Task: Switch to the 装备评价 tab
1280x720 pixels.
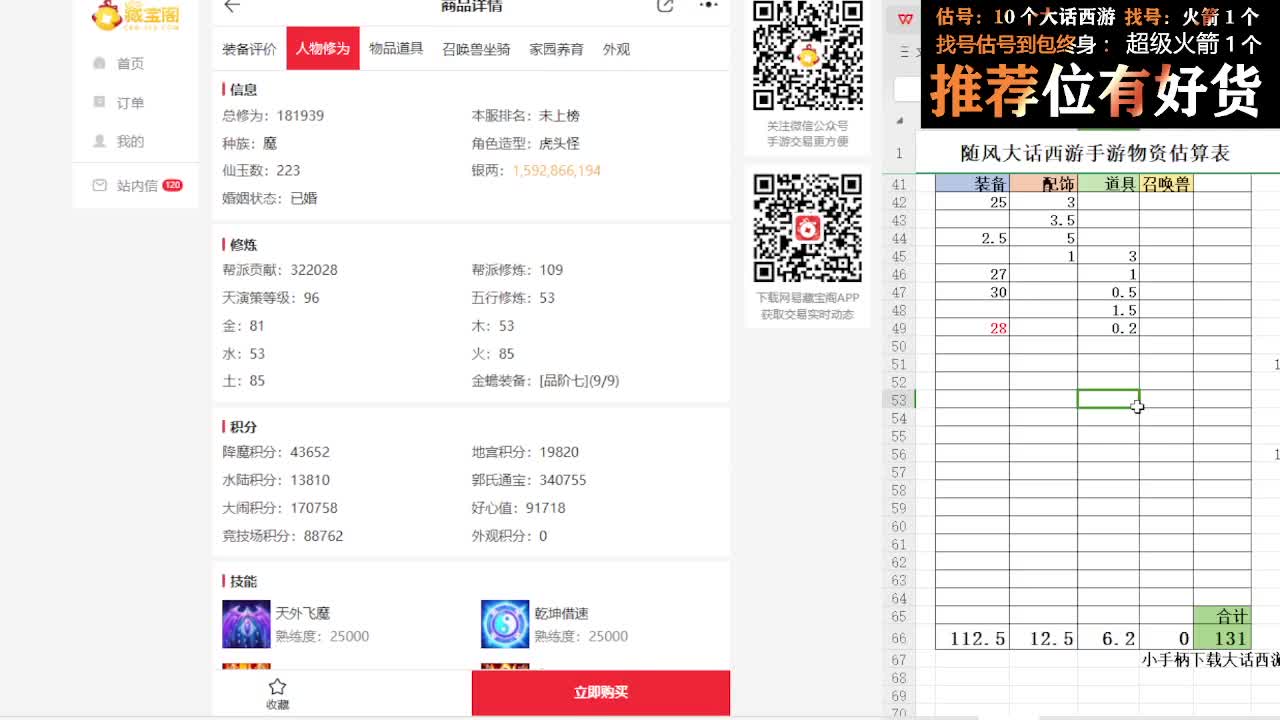Action: click(x=250, y=48)
